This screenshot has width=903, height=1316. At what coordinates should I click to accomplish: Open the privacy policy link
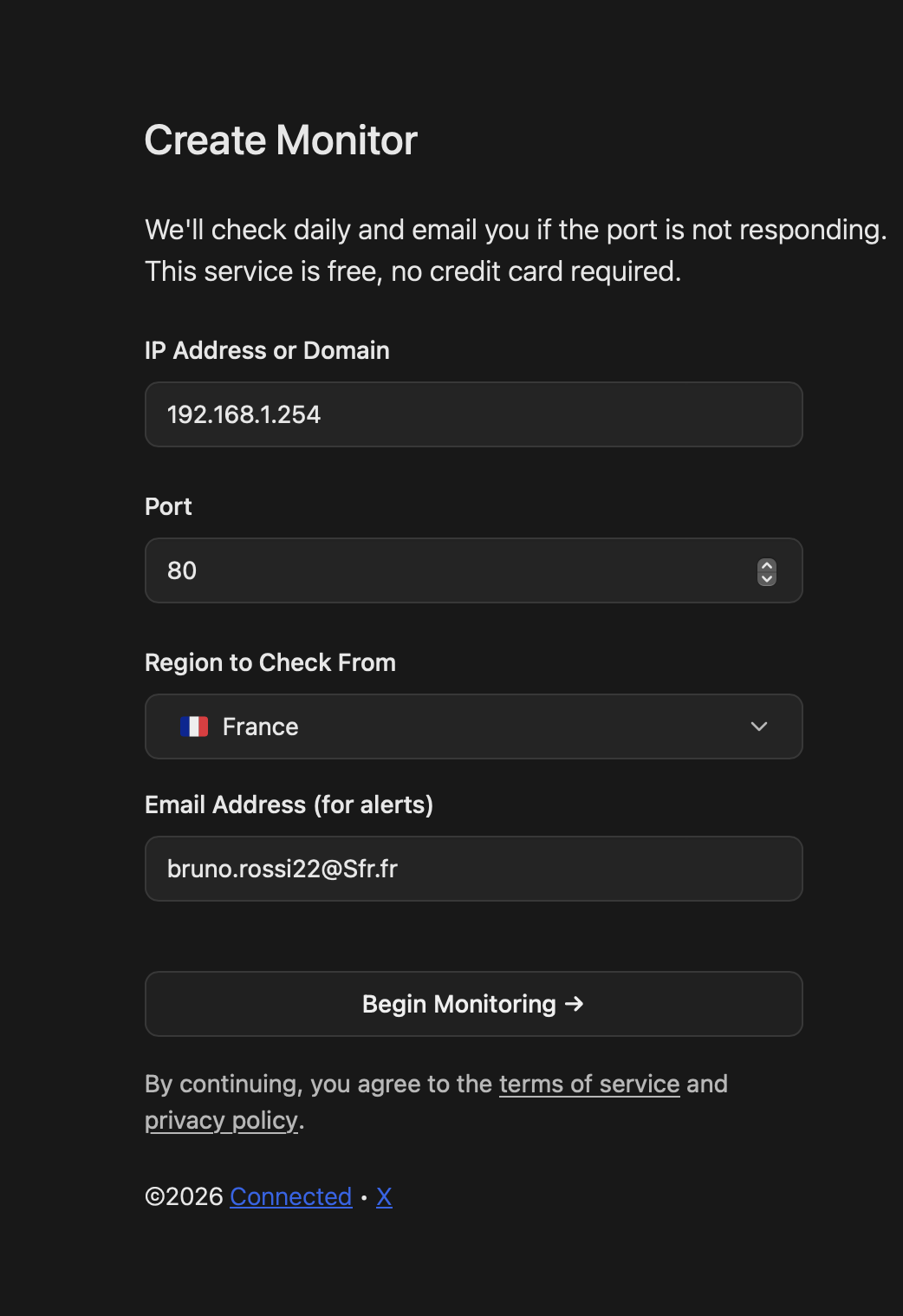[221, 1120]
